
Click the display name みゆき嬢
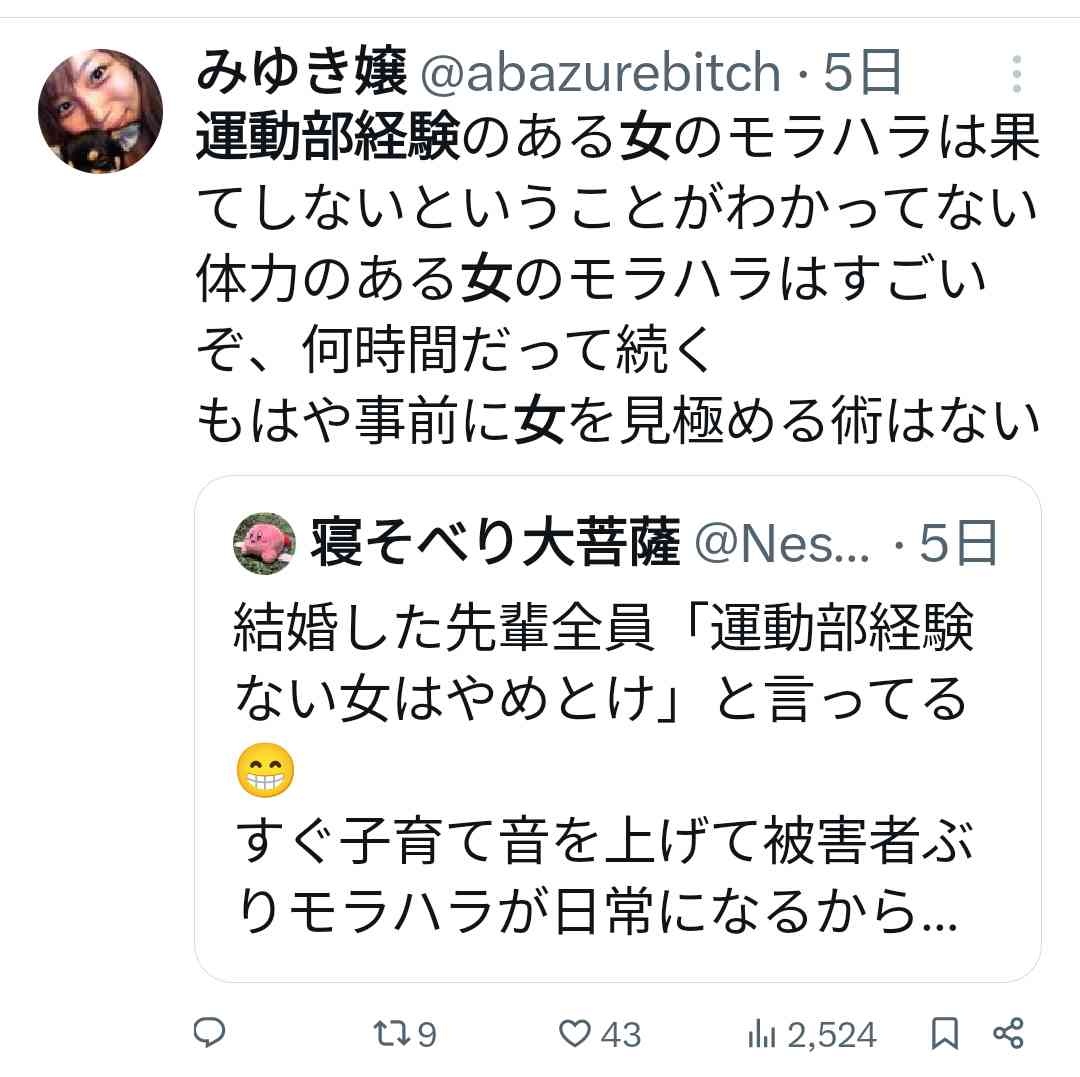tap(302, 73)
